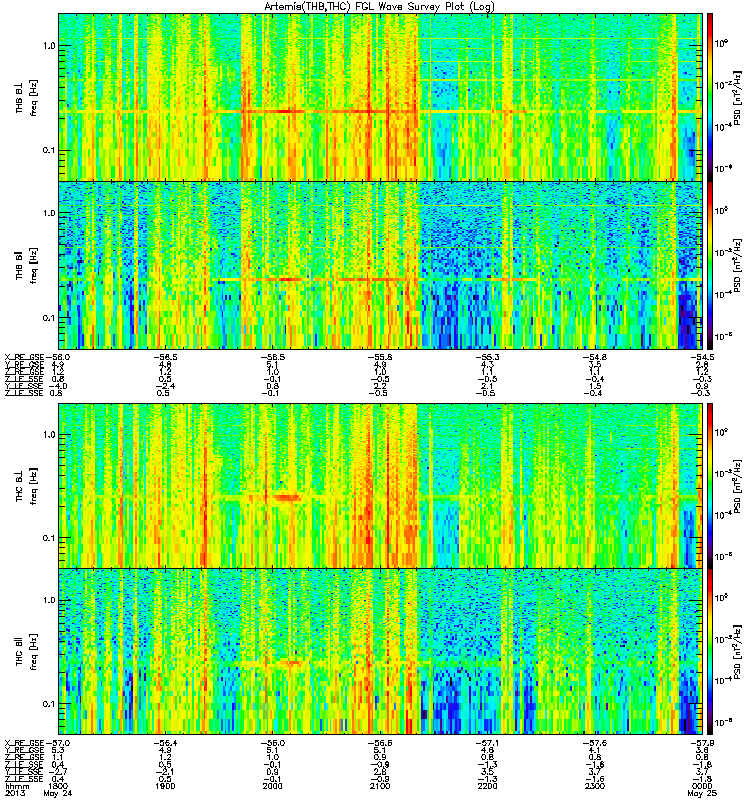Click the "1.0" frequency tick of THC B⊥ panel
The image size is (750, 800).
pyautogui.click(x=49, y=435)
